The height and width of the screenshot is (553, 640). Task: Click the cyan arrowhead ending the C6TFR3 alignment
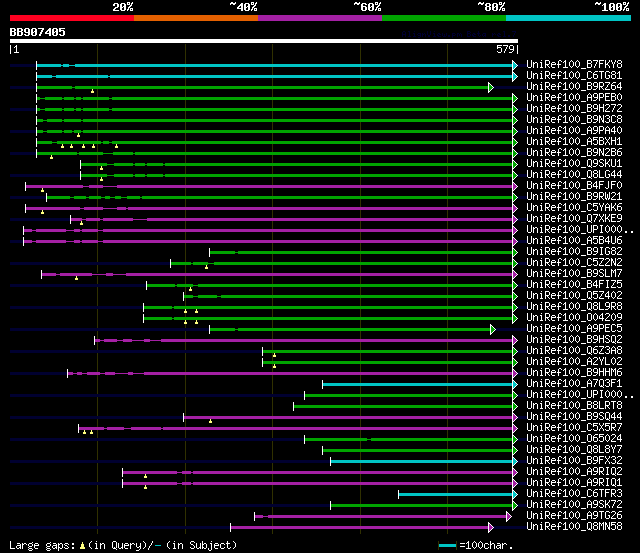point(515,495)
